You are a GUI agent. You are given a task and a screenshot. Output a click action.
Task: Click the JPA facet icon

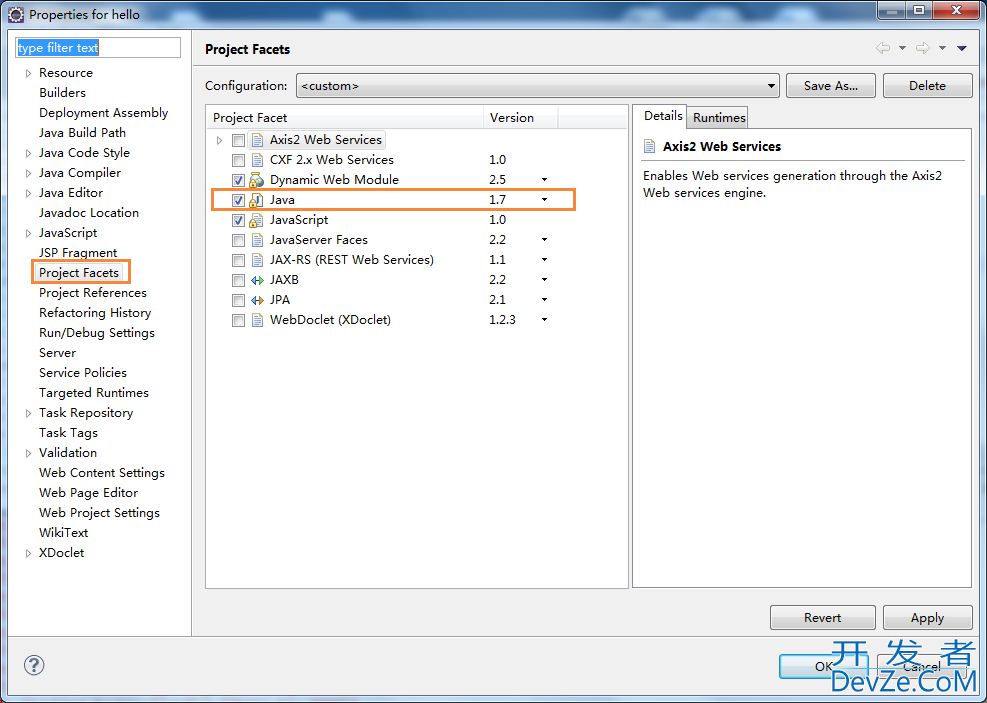click(x=257, y=300)
